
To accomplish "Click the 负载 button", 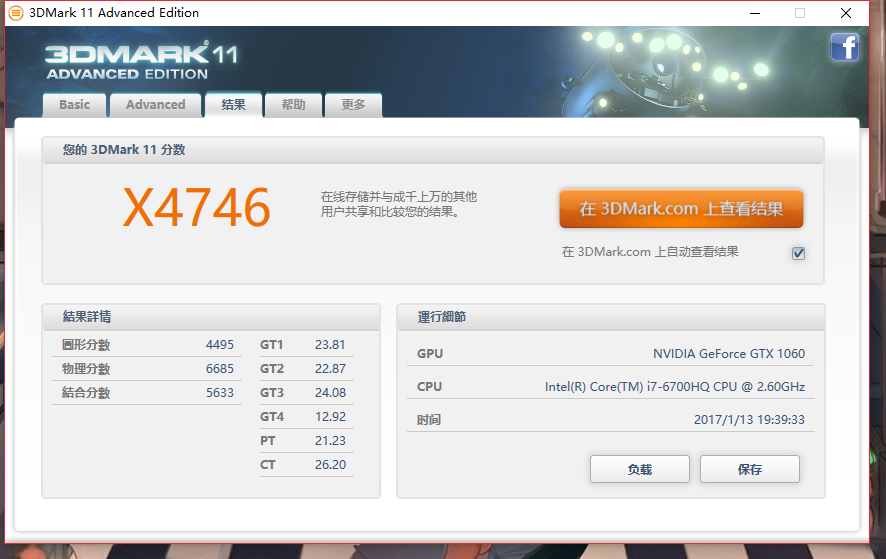I will click(640, 469).
